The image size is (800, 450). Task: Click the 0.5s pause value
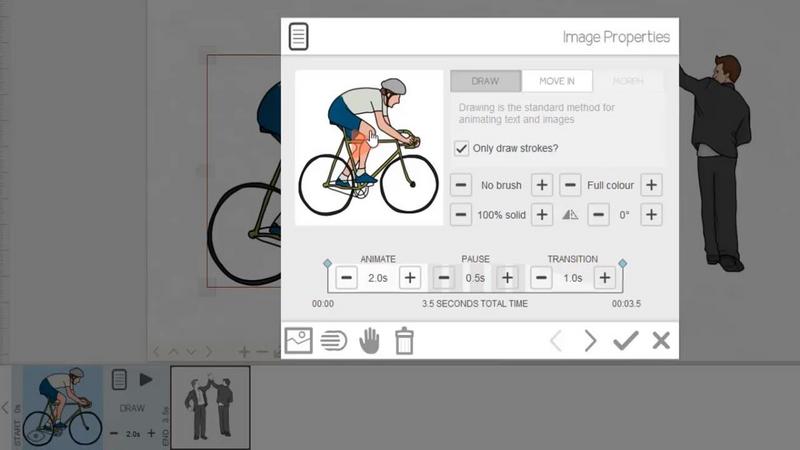pos(475,278)
